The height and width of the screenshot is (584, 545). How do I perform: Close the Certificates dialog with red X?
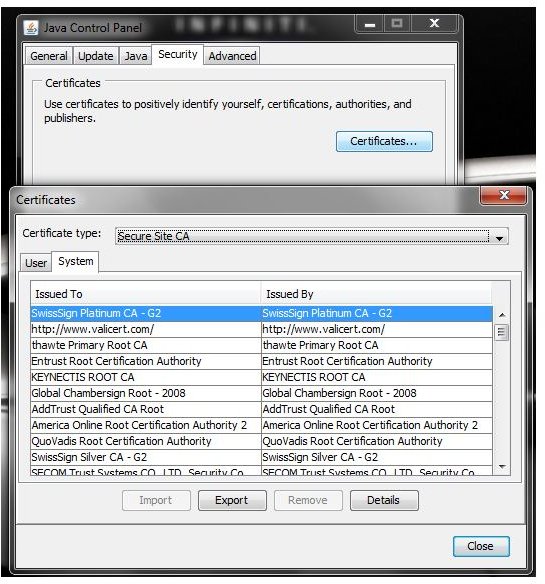504,195
